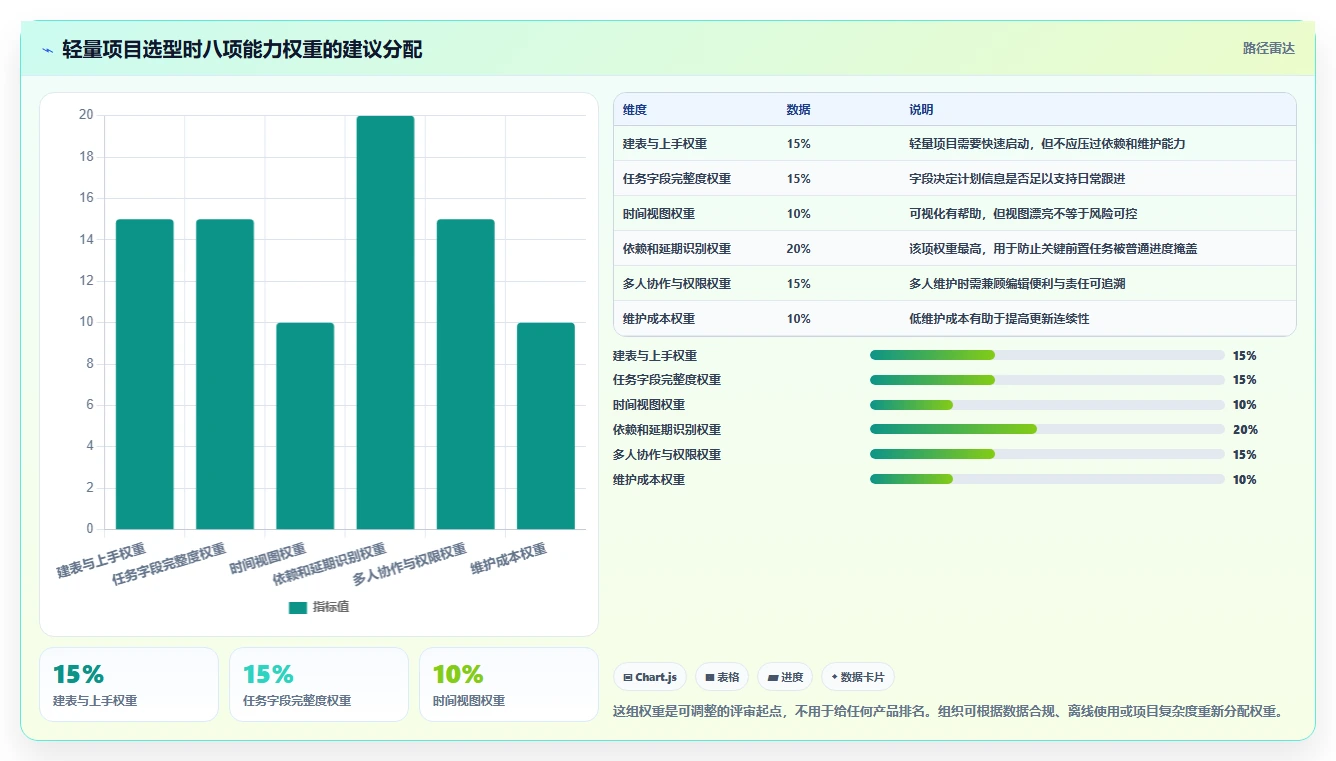Click the 建表与上手权重 progress bar
The width and height of the screenshot is (1336, 761).
[x=1047, y=355]
